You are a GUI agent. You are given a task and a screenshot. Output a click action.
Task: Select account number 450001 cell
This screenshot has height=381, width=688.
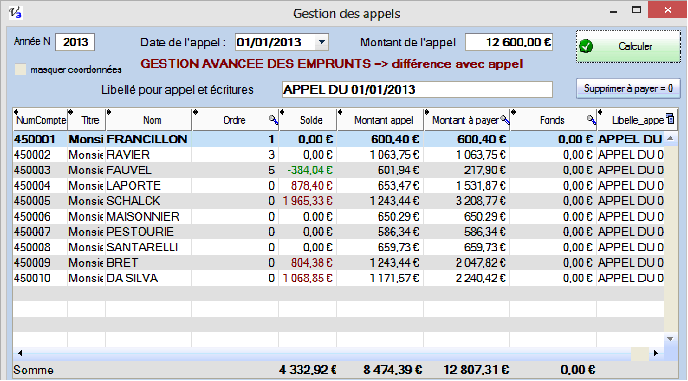click(x=40, y=139)
